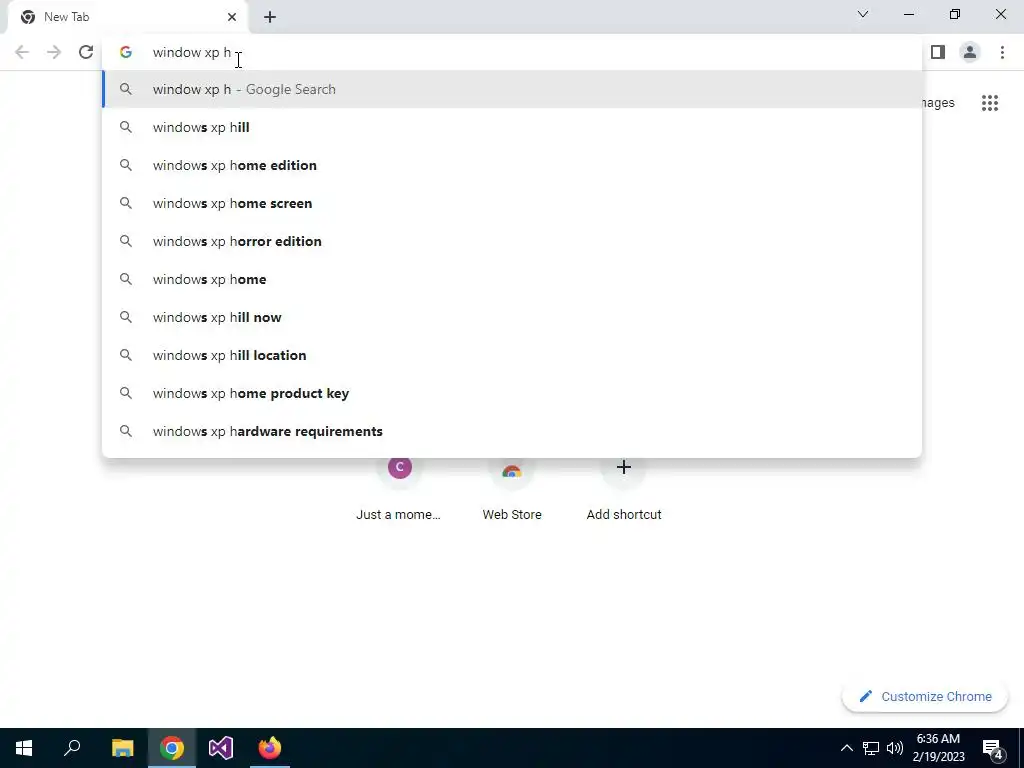
Task: Choose 'windows xp hill' suggestion
Action: click(512, 127)
